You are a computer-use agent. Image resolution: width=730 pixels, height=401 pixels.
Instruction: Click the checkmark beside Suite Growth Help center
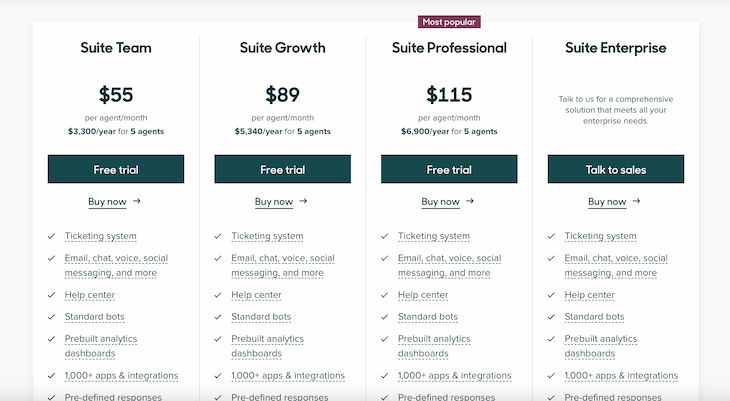click(x=218, y=295)
